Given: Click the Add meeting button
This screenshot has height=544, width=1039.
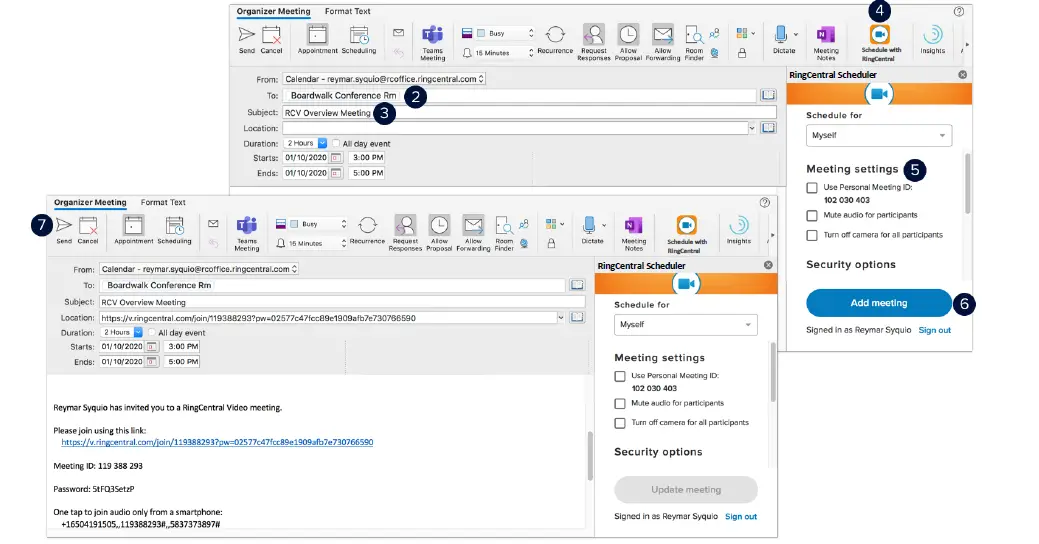Looking at the screenshot, I should (879, 303).
